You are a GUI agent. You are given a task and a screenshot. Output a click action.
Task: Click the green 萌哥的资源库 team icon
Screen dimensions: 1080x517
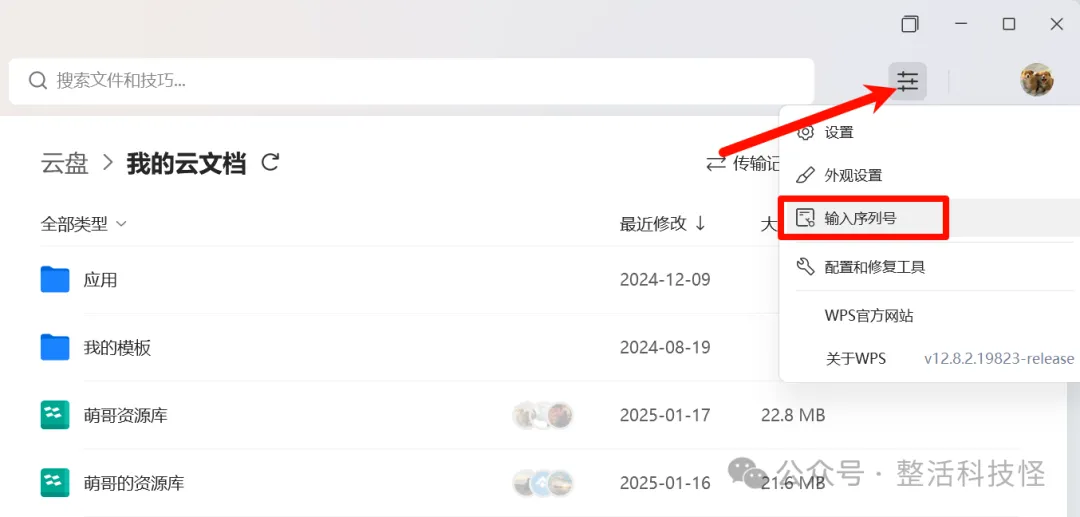[55, 483]
